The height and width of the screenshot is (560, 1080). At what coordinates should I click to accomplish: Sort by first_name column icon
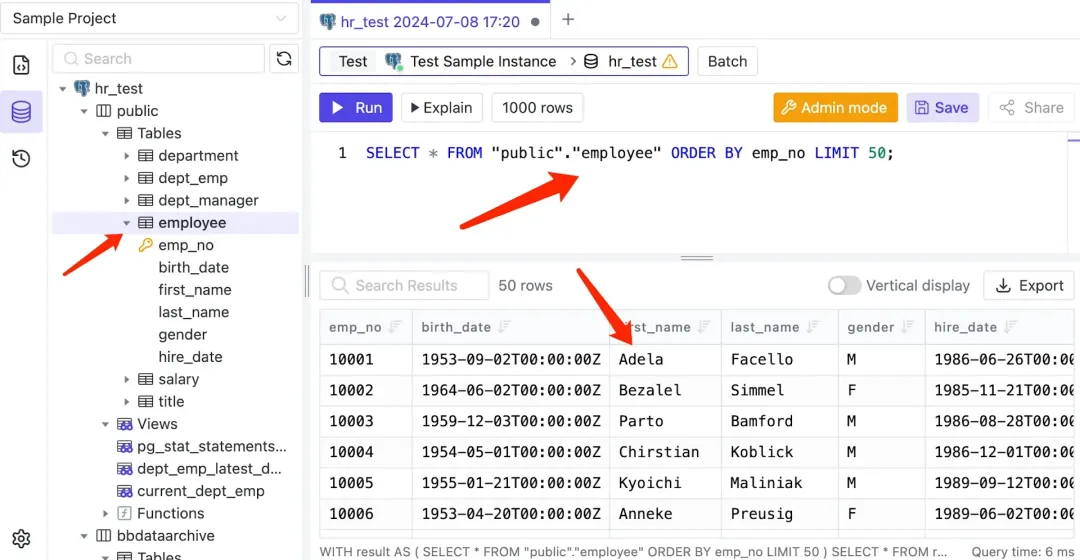coord(703,327)
